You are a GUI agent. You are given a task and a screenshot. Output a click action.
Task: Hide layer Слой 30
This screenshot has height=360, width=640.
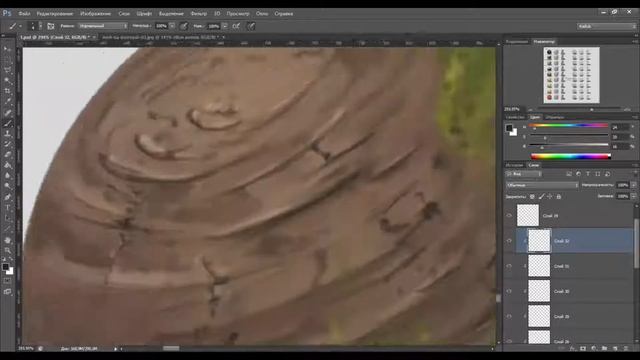click(509, 291)
